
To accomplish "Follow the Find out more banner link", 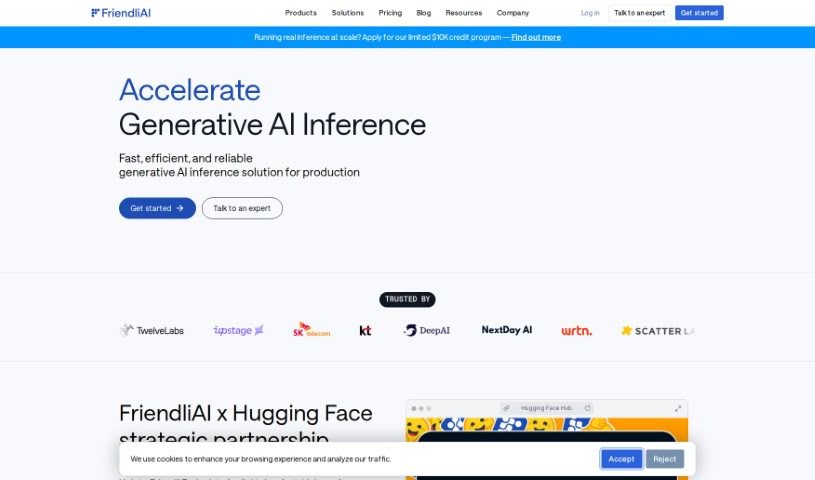I will (x=536, y=37).
